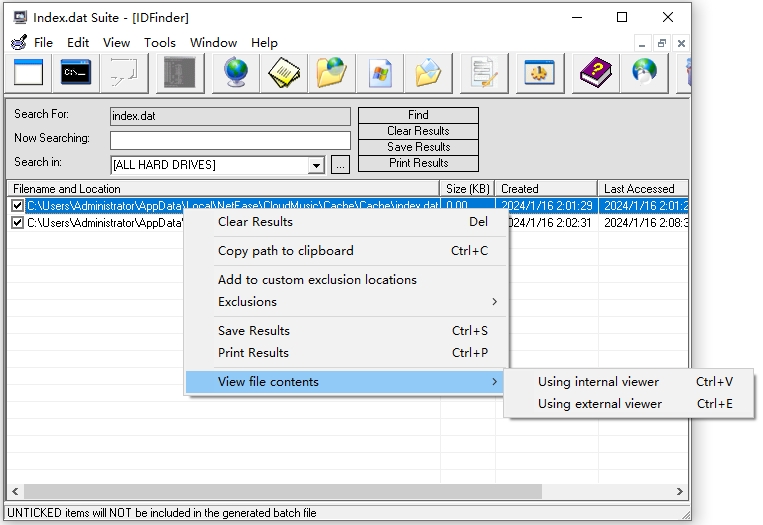The width and height of the screenshot is (763, 525).
Task: Expand the Search in drive dropdown
Action: (x=316, y=165)
